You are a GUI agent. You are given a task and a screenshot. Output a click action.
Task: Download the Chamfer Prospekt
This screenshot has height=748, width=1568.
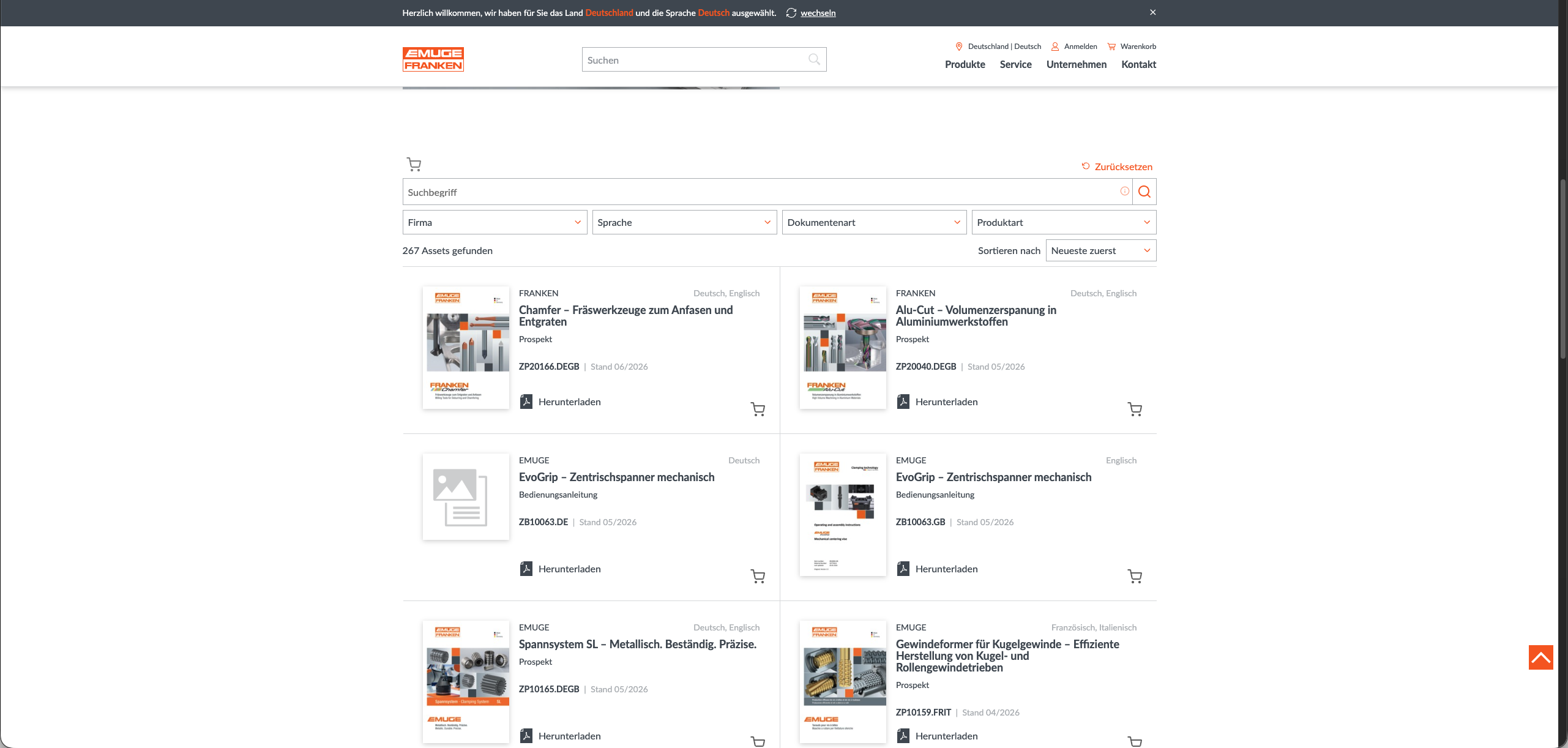pyautogui.click(x=570, y=402)
